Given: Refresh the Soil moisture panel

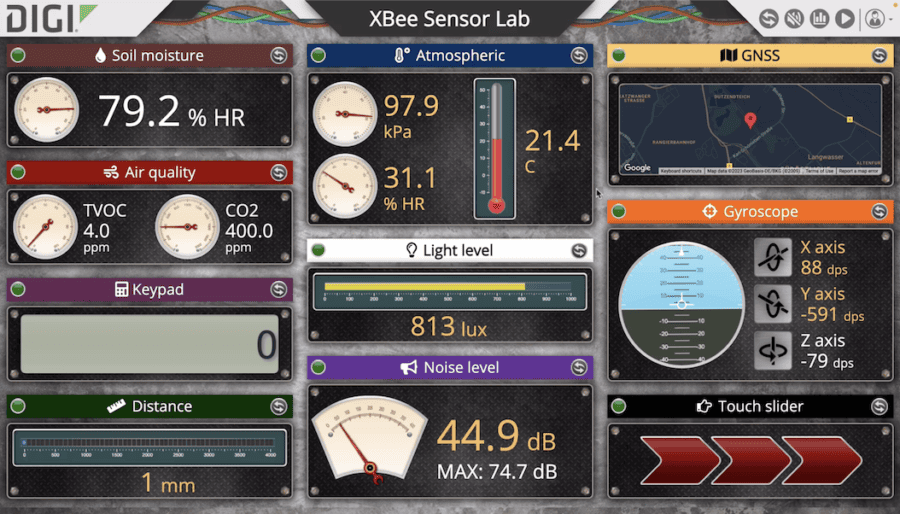Looking at the screenshot, I should 278,56.
